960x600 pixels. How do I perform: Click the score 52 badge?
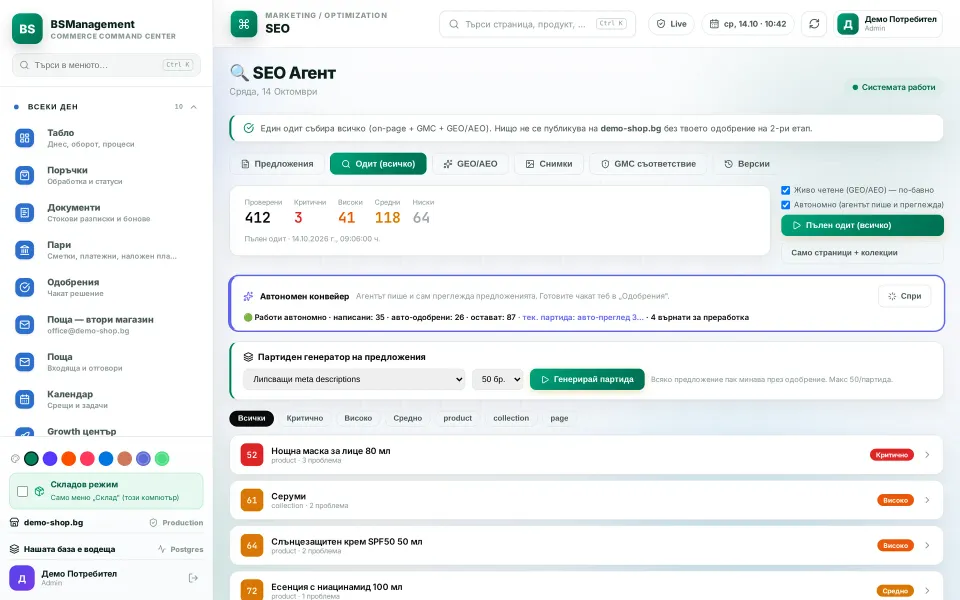pos(252,455)
